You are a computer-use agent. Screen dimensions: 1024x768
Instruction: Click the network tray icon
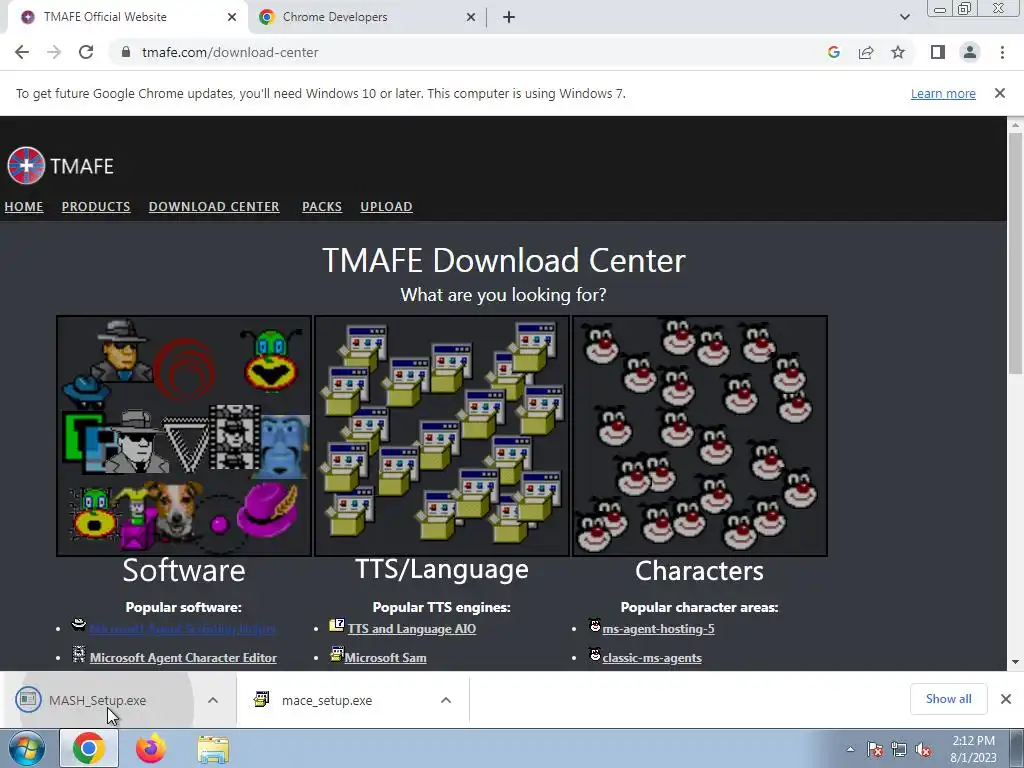pos(899,750)
